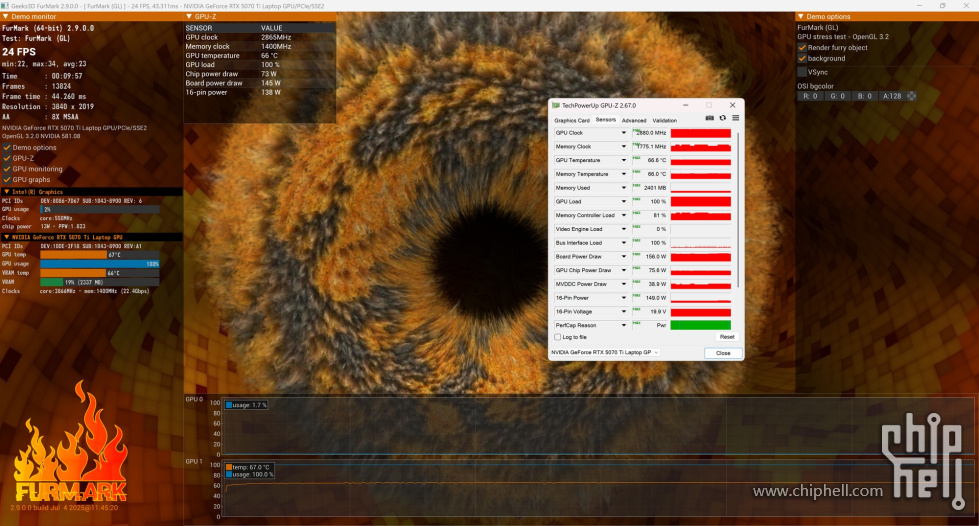979x526 pixels.
Task: Collapse the NVIDIA GeForce RTX 5070 Ti section
Action: [7, 237]
